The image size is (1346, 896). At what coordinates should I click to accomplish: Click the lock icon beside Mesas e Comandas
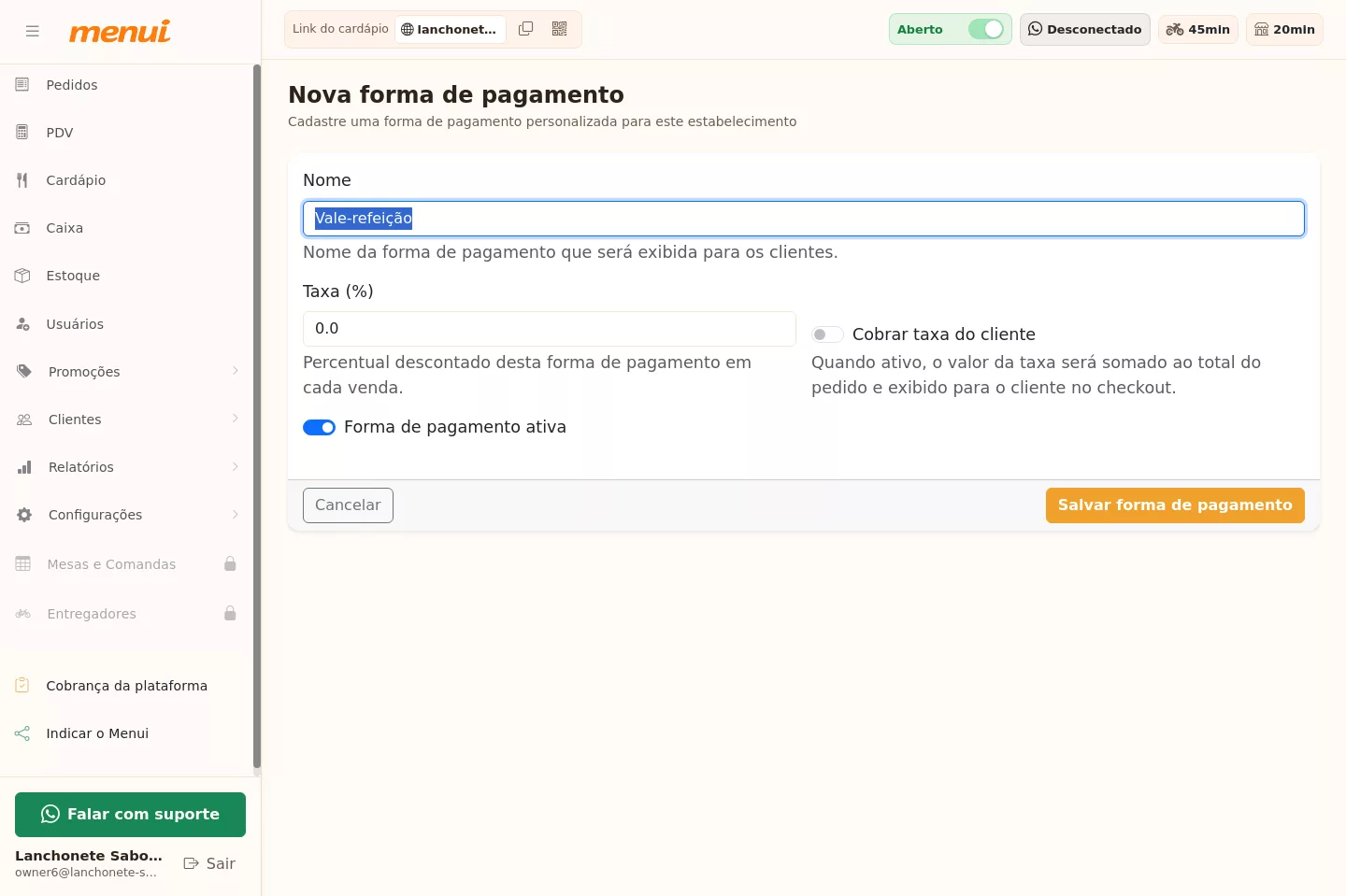point(230,563)
